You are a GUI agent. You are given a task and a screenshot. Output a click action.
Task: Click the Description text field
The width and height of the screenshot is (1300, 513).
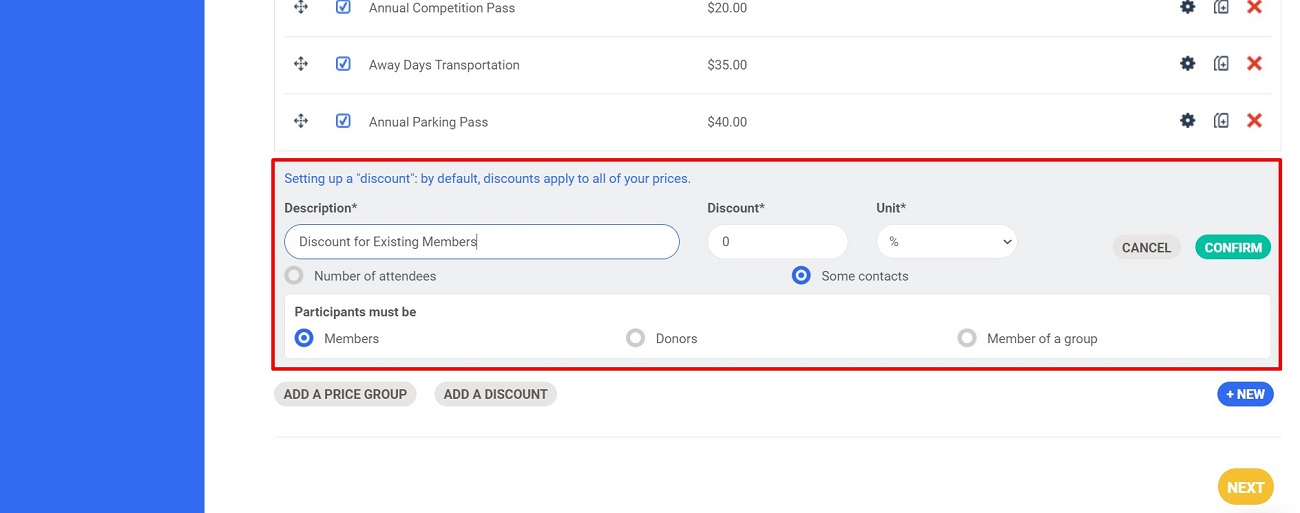pos(481,242)
